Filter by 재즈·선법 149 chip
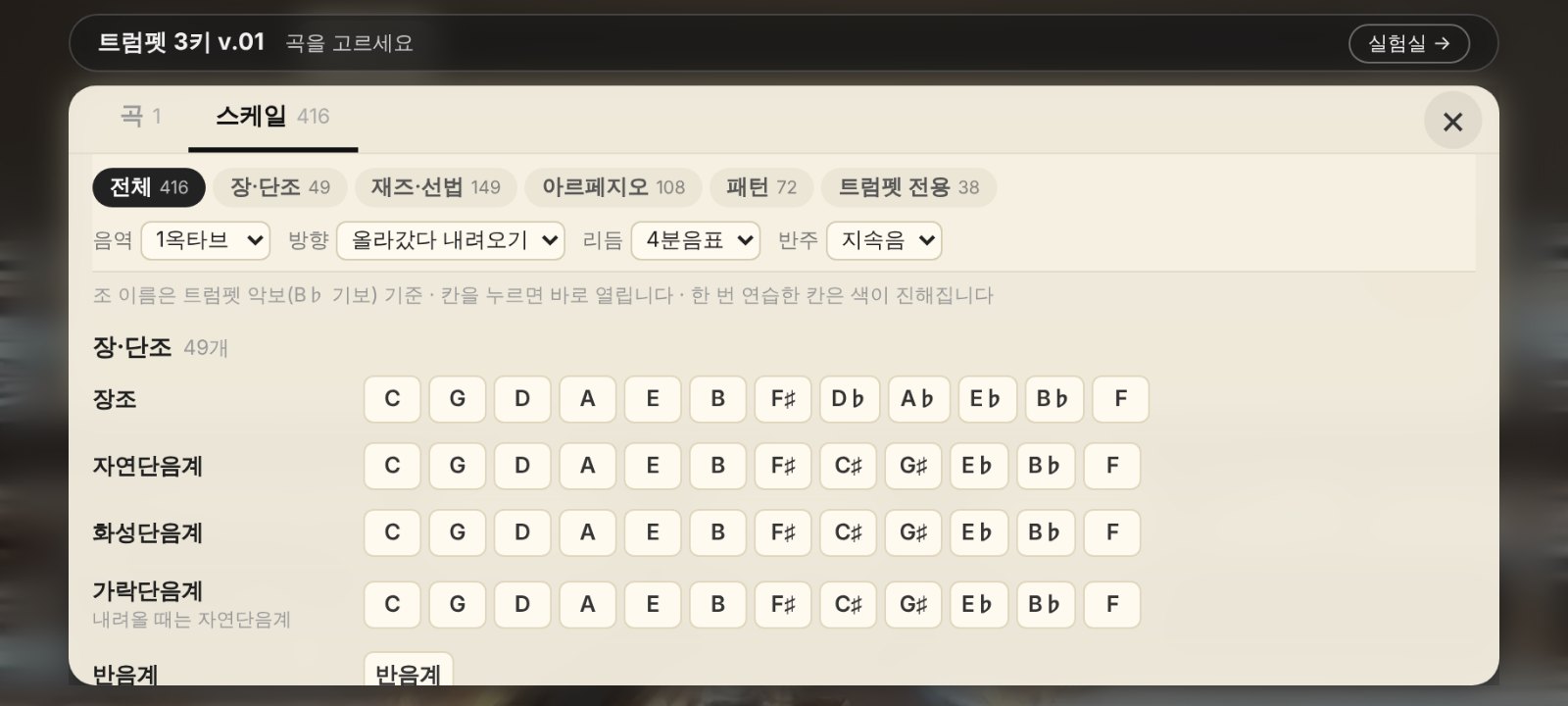The height and width of the screenshot is (706, 1568). (x=436, y=187)
